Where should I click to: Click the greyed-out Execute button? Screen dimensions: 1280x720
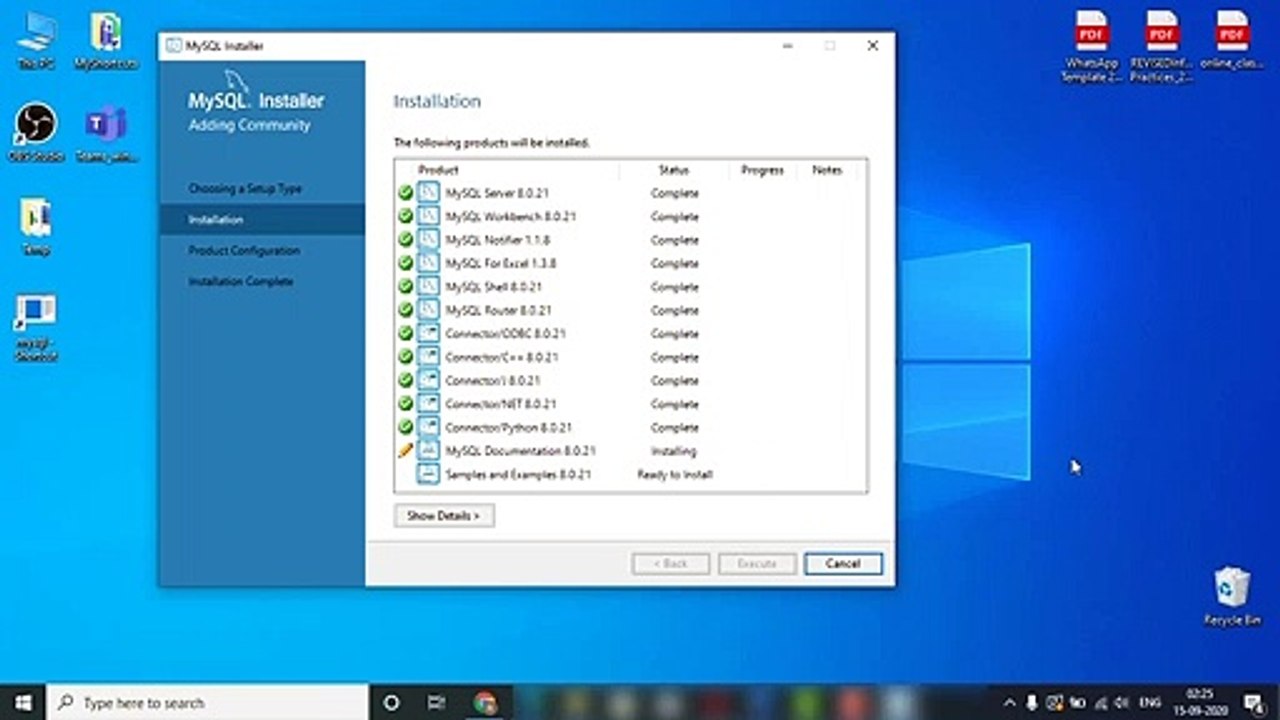point(757,563)
